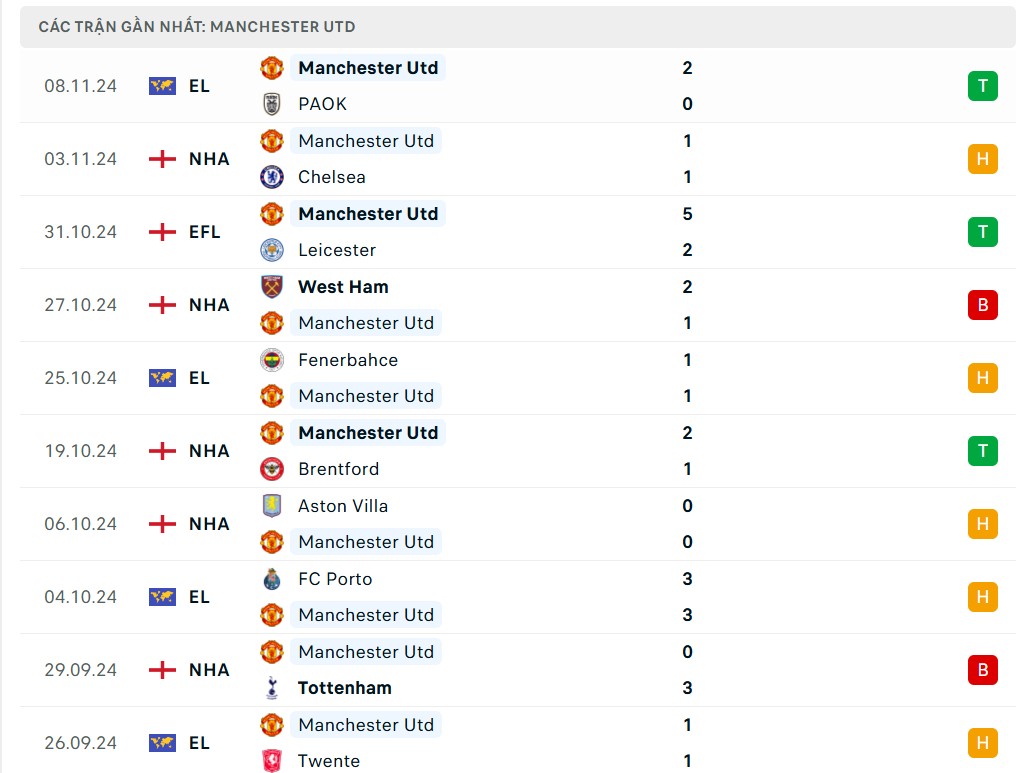Click the England flag on 03.11.24 row
This screenshot has height=773, width=1028.
point(162,159)
